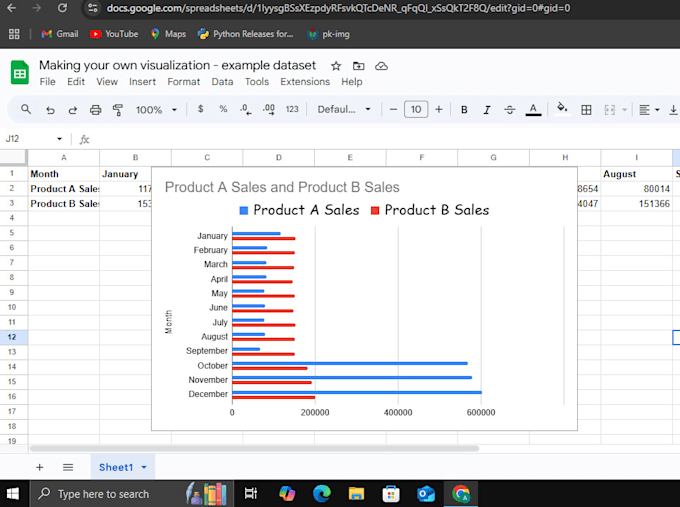Select the August header cell
The height and width of the screenshot is (507, 680).
point(636,174)
